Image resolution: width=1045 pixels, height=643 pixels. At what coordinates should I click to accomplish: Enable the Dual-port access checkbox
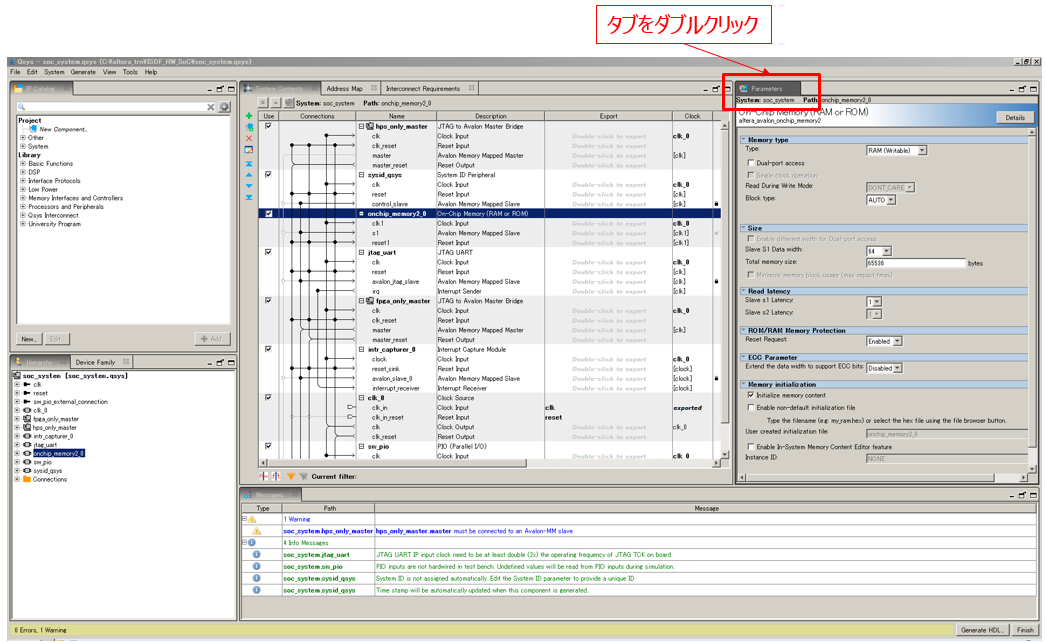(751, 163)
